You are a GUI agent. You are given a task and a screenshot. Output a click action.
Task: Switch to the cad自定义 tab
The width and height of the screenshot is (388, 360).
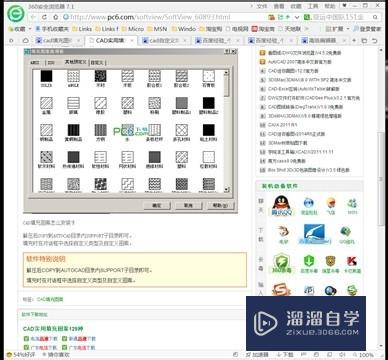tap(164, 41)
